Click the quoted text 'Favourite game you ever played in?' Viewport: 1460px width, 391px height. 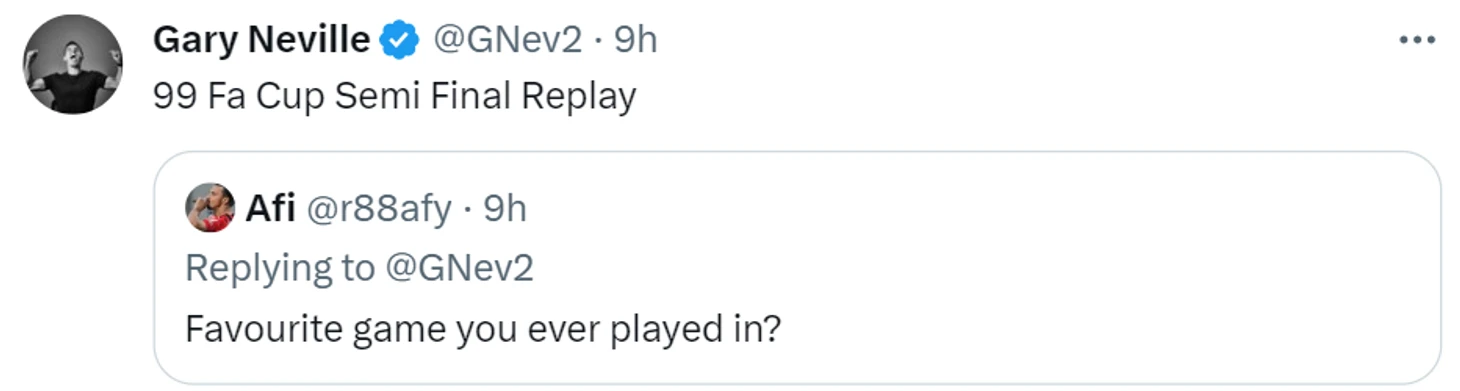tap(482, 329)
